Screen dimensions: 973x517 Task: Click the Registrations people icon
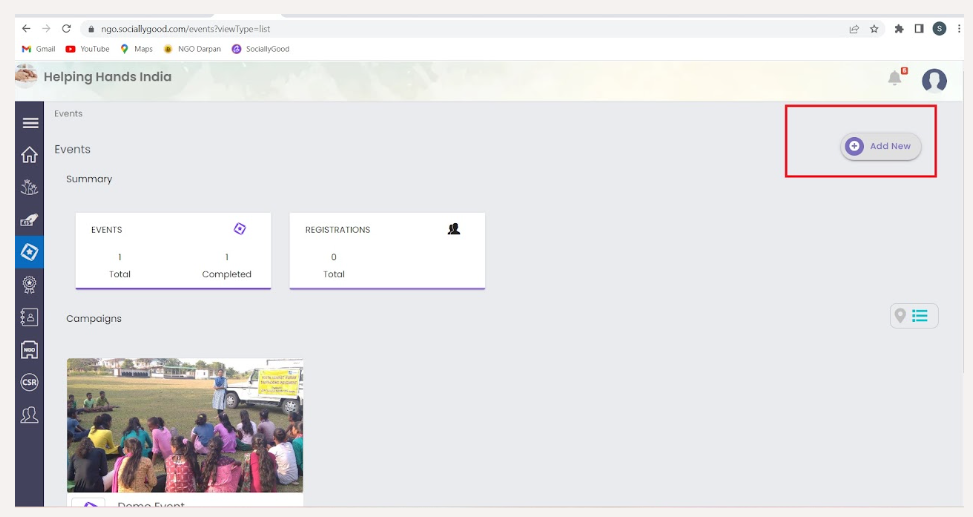tap(454, 229)
